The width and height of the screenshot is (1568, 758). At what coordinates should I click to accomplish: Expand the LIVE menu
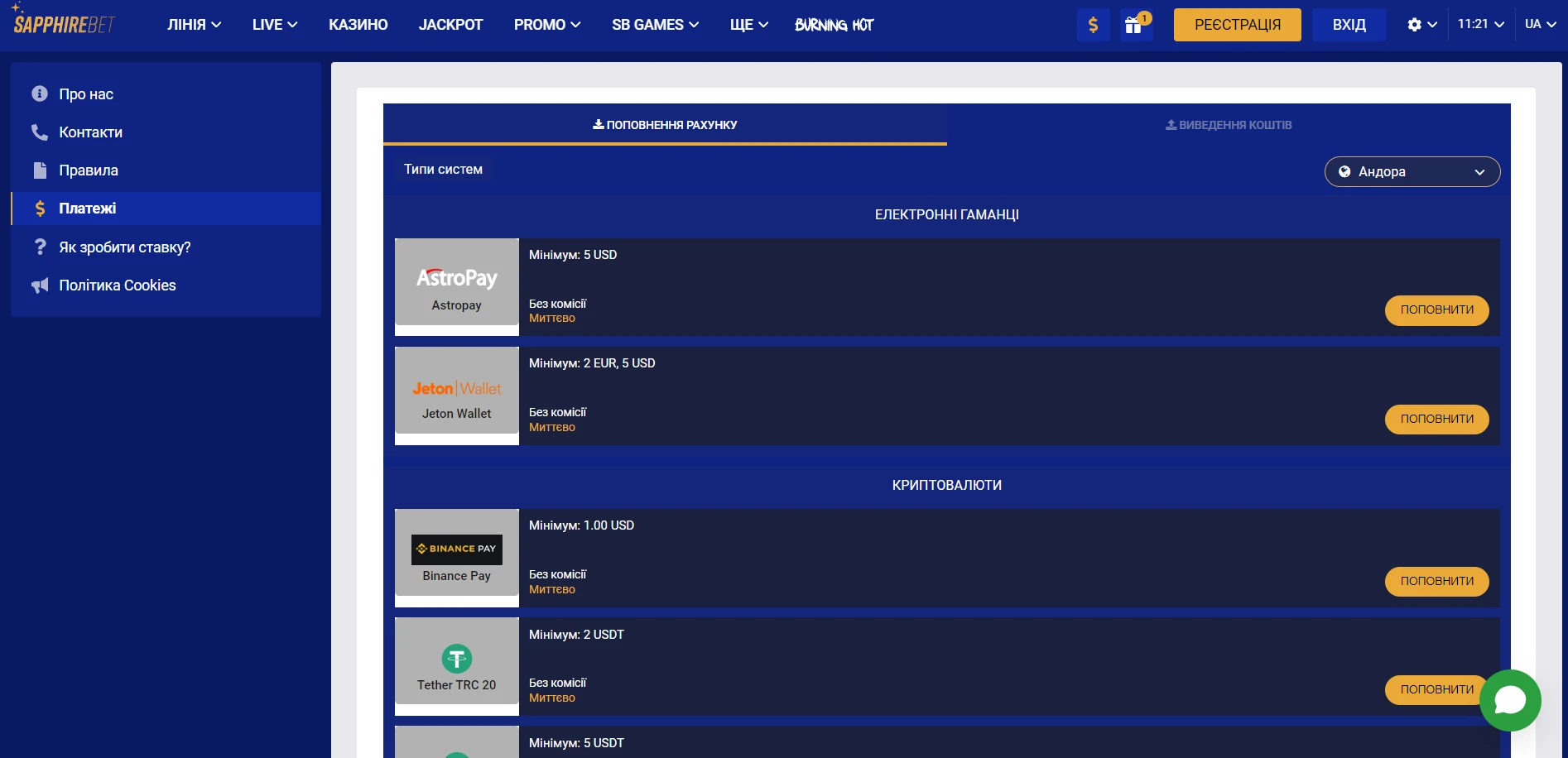coord(275,25)
